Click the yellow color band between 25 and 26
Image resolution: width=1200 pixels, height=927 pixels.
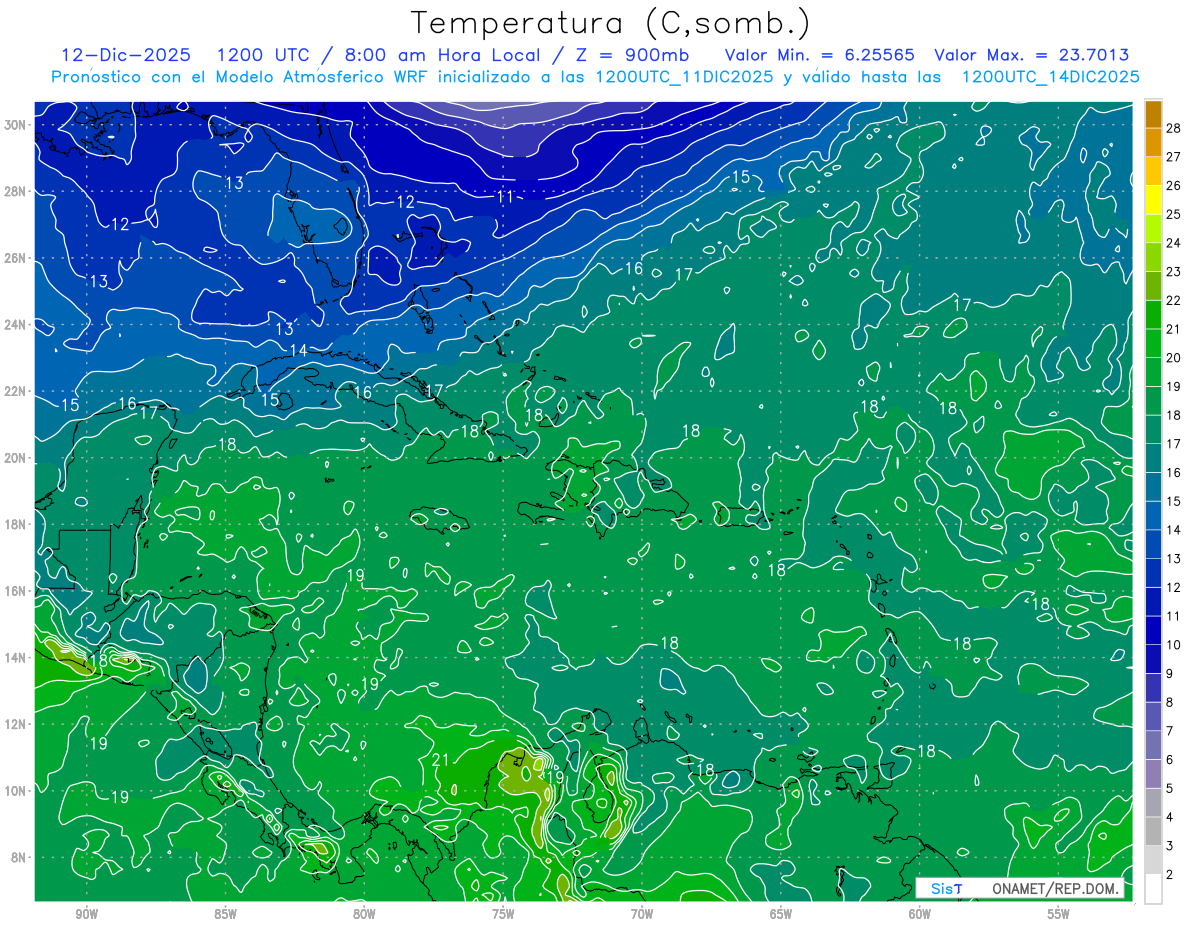coord(1153,199)
